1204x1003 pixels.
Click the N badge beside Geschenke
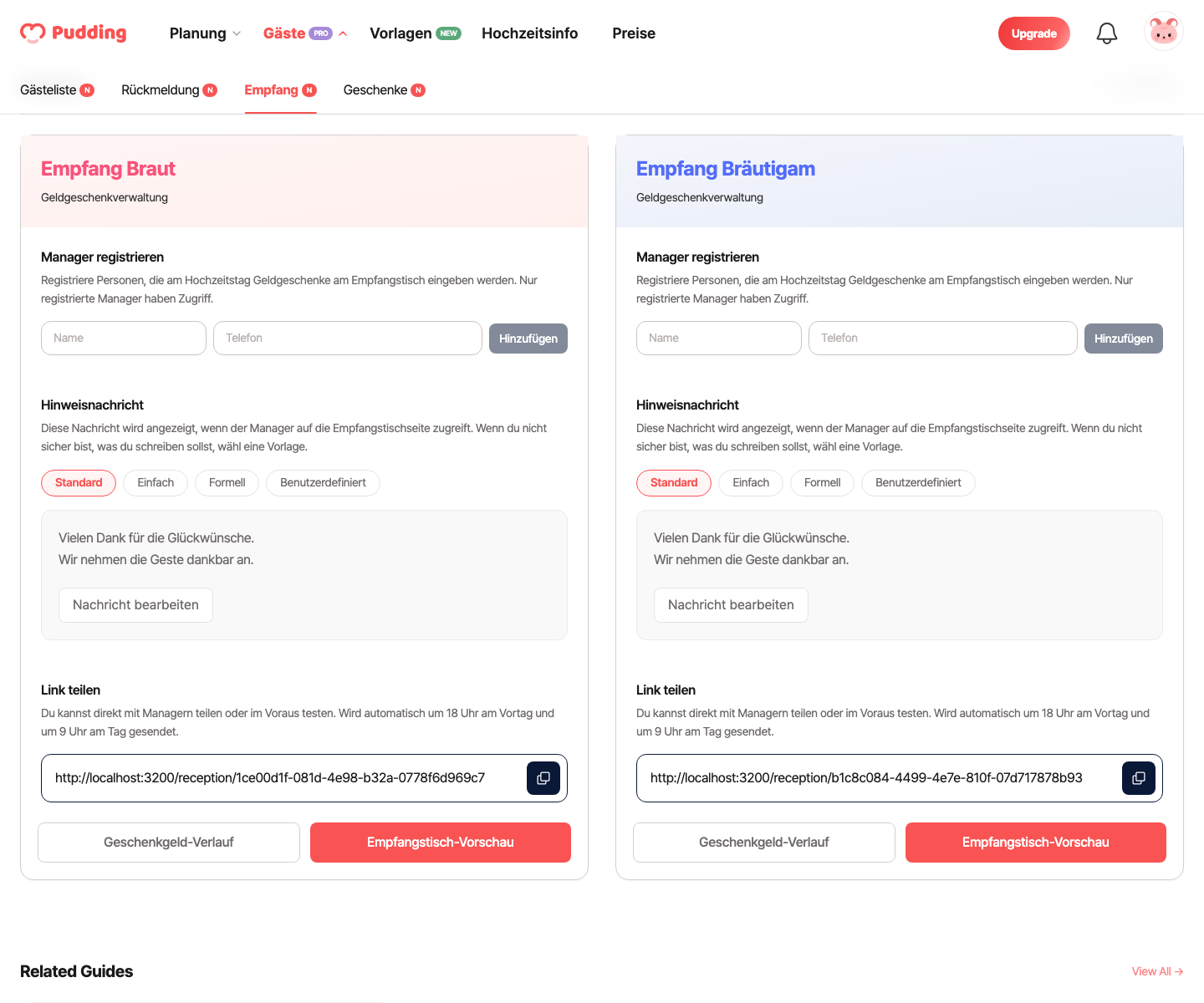418,90
